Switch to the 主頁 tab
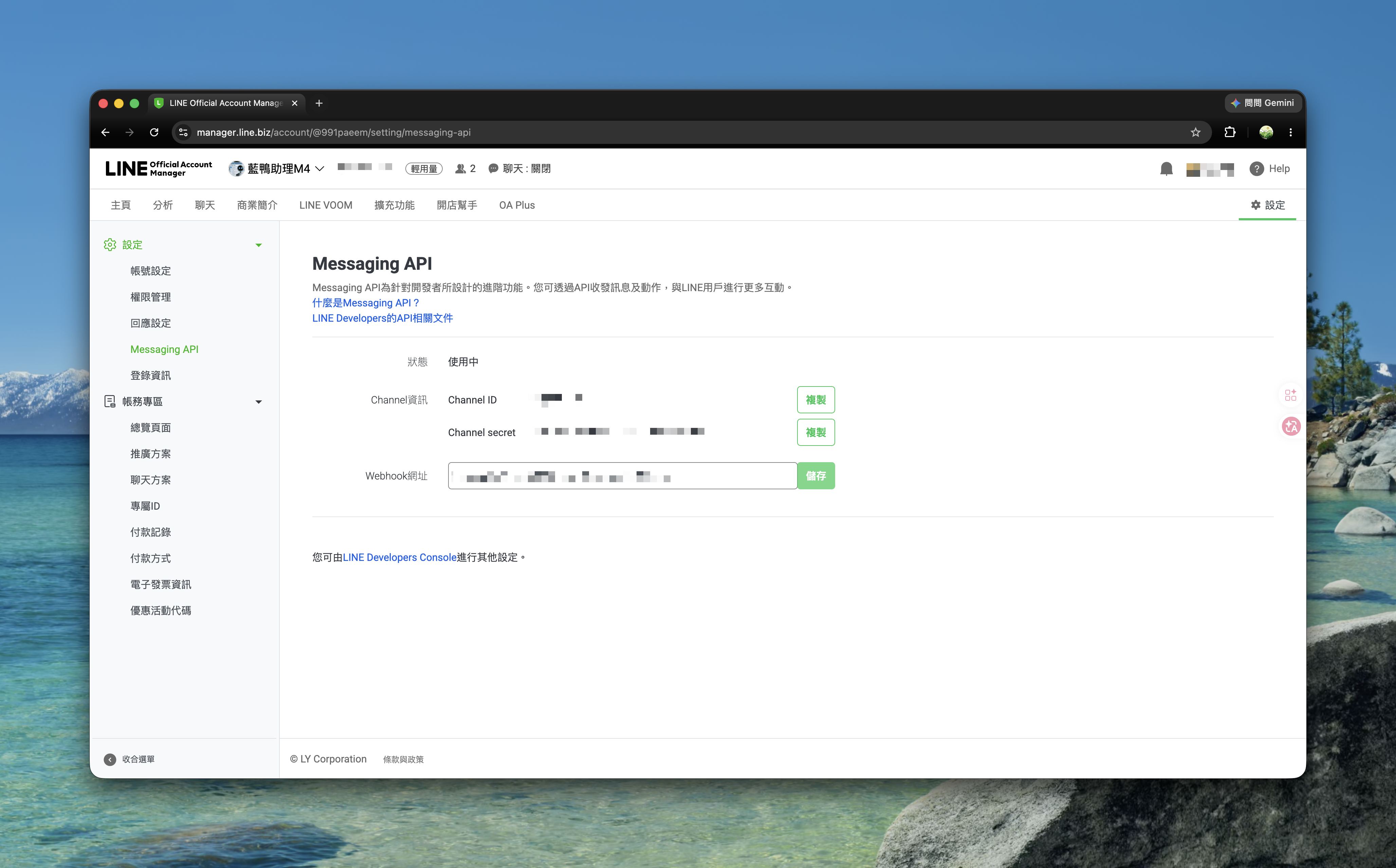This screenshot has width=1396, height=868. click(121, 205)
